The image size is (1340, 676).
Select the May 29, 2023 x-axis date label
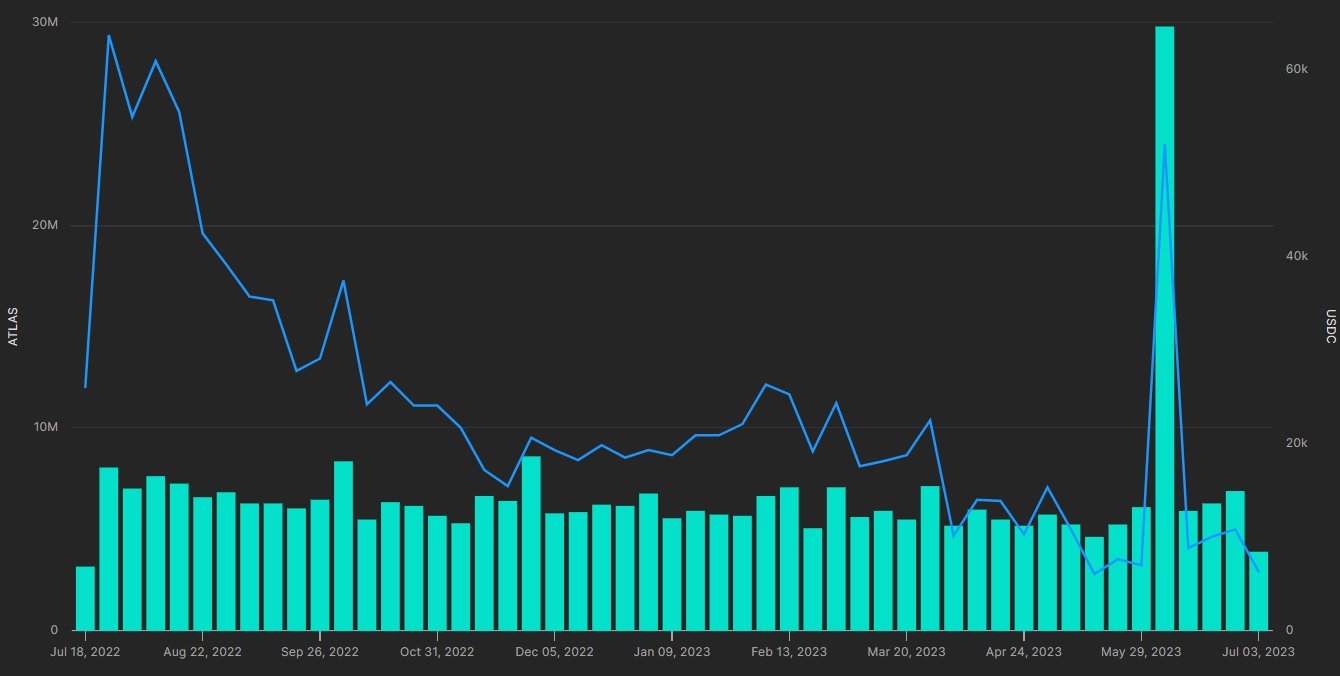tap(1141, 652)
